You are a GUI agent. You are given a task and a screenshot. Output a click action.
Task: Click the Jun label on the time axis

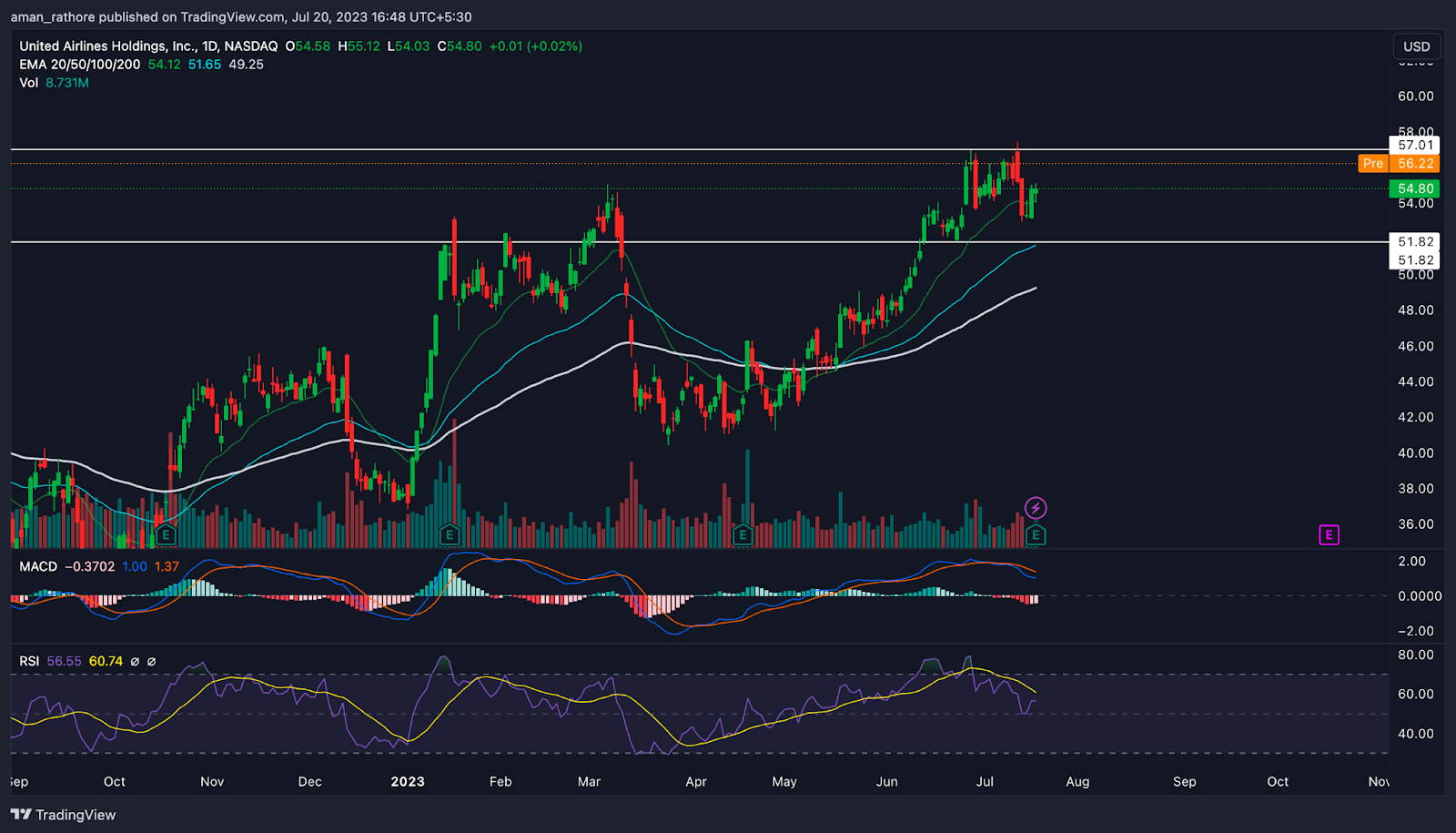click(886, 781)
